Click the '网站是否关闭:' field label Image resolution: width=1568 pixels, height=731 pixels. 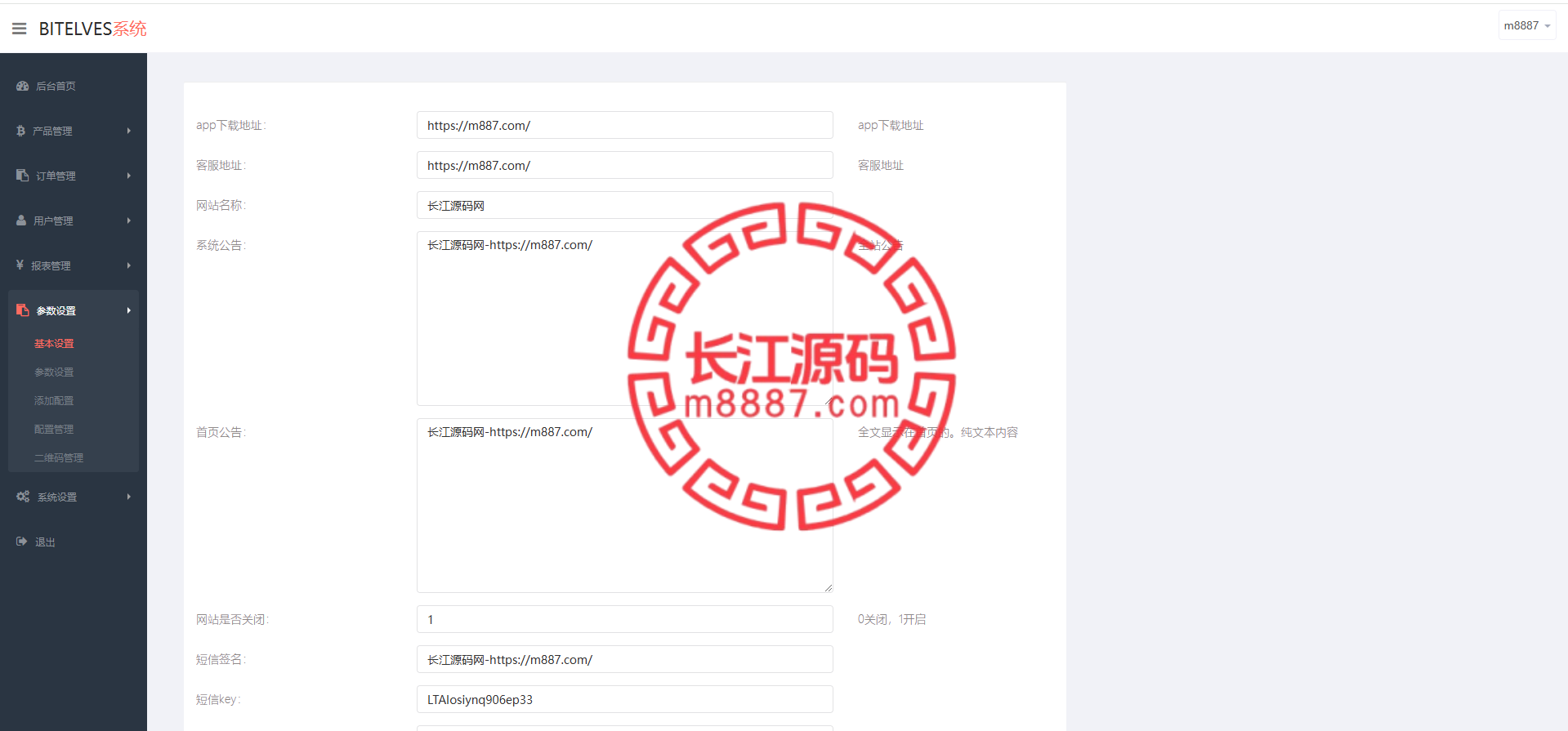[232, 619]
